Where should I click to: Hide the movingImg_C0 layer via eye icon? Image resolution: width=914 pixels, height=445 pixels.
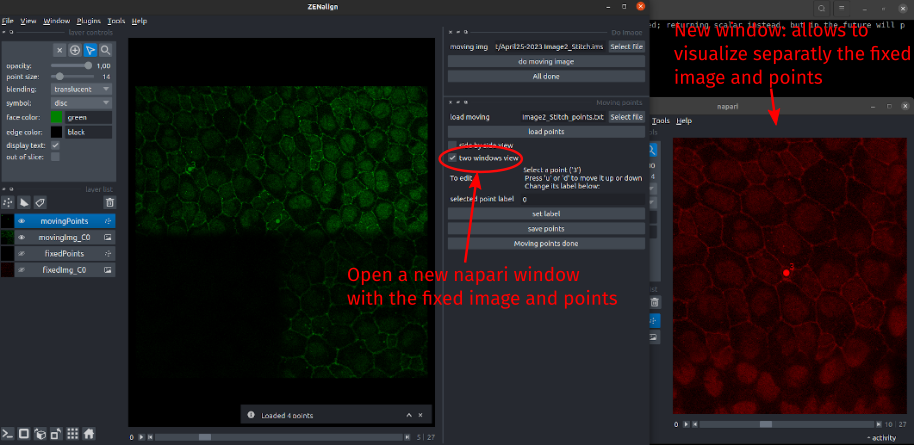(22, 237)
